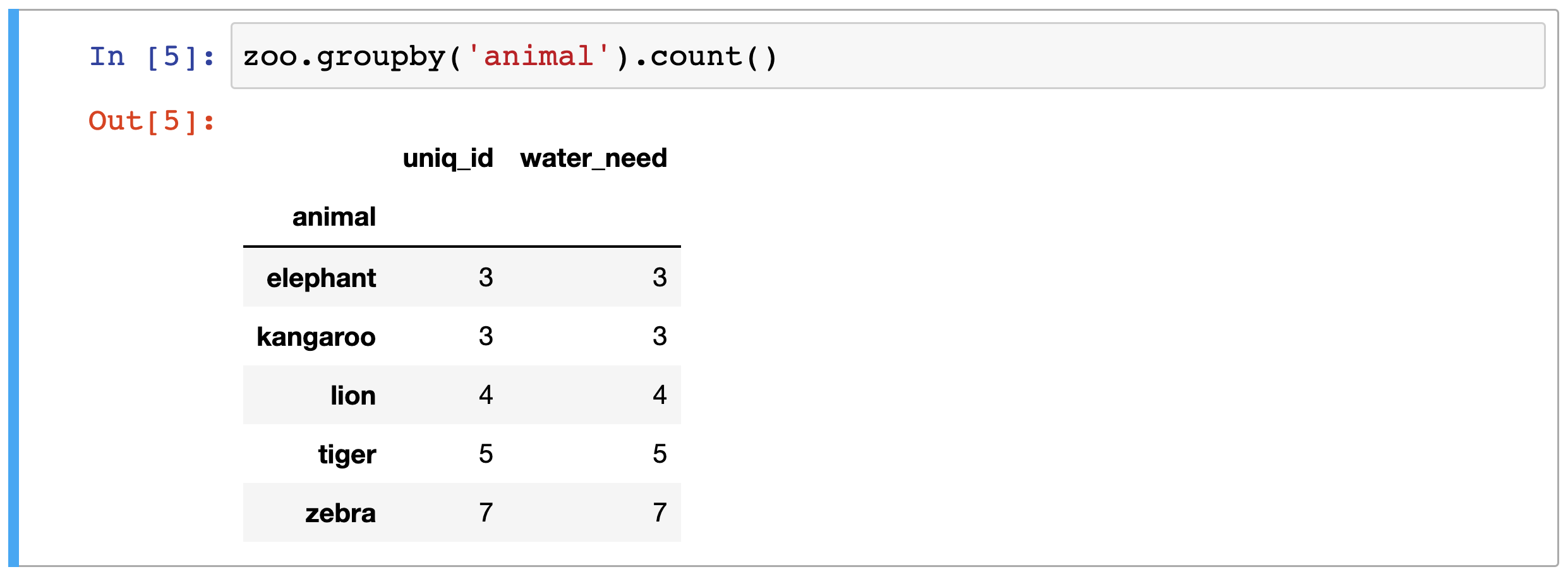Click the uniq_id value for elephant
This screenshot has height=574, width=1568.
coord(485,278)
